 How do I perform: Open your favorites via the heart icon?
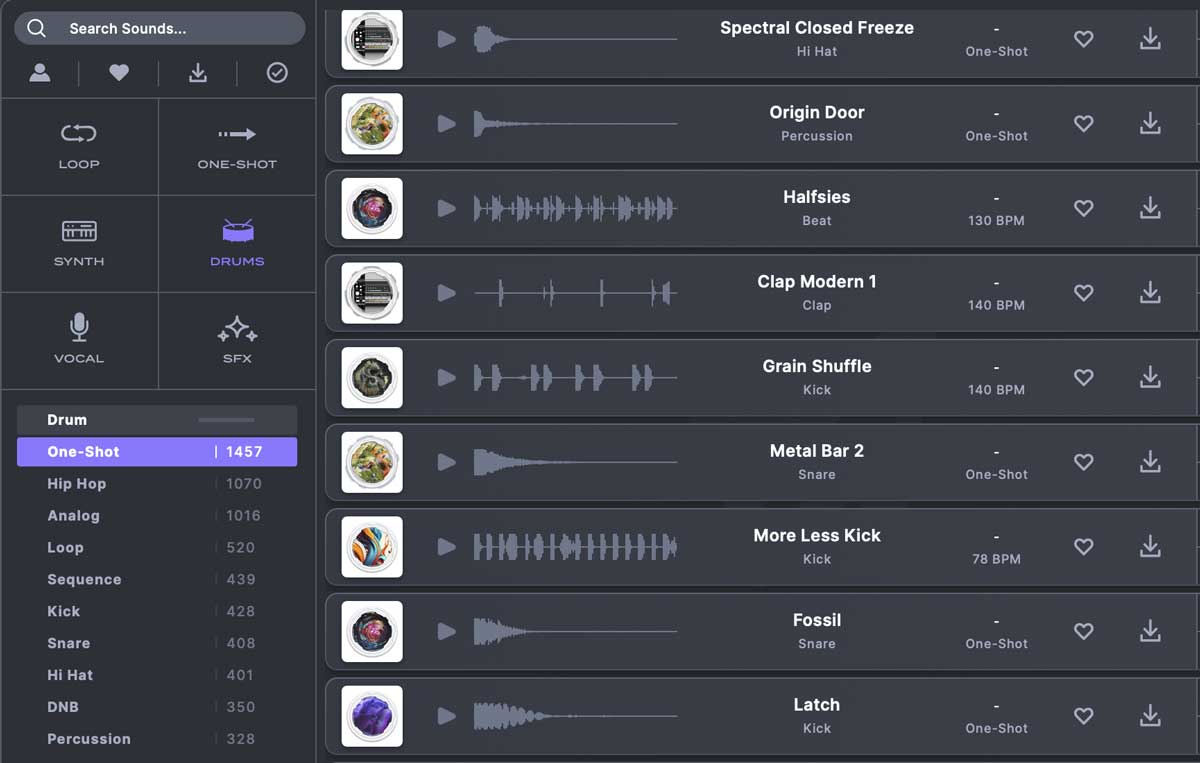[x=119, y=73]
